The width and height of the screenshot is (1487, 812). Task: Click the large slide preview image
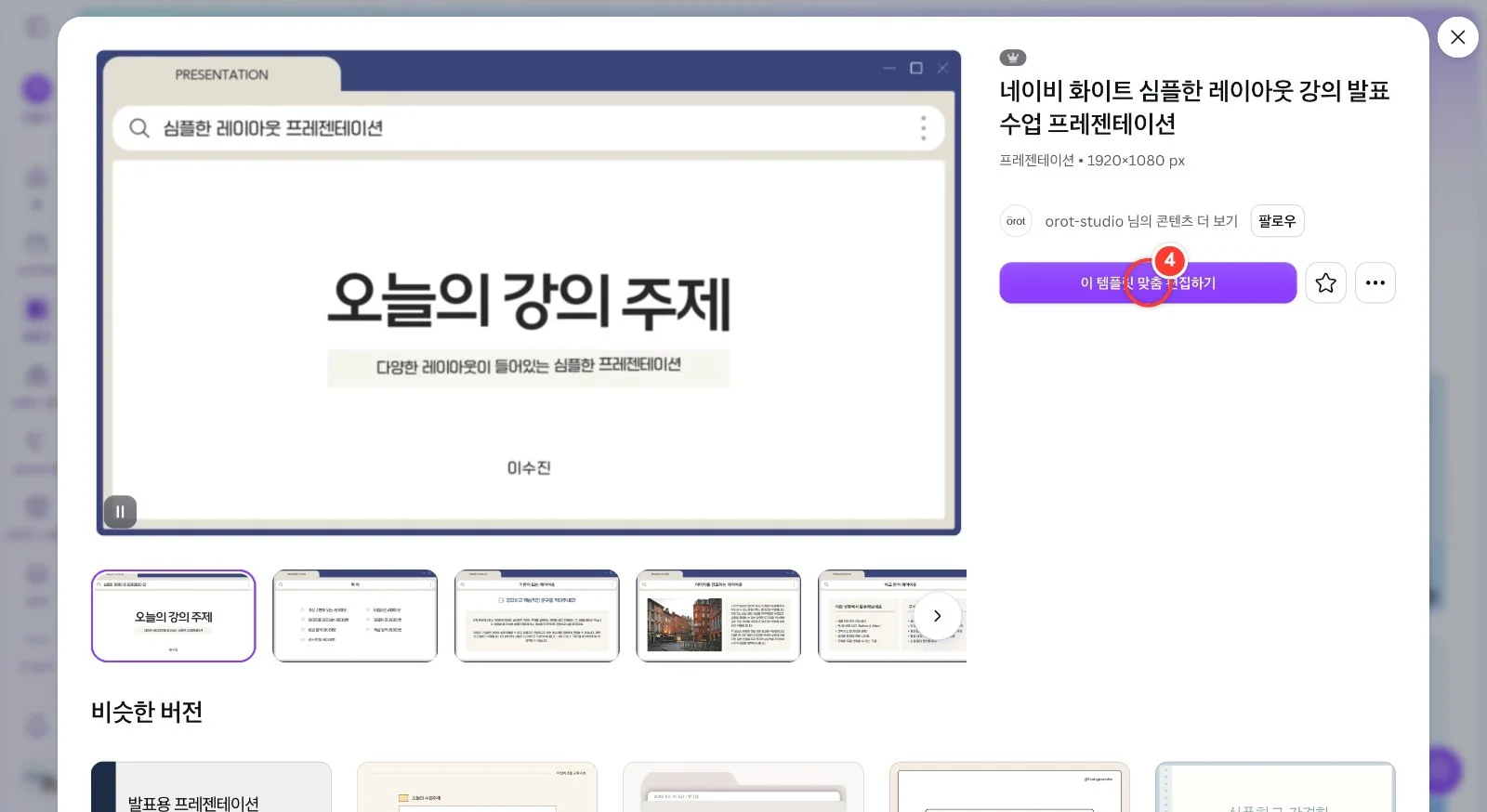(x=529, y=293)
